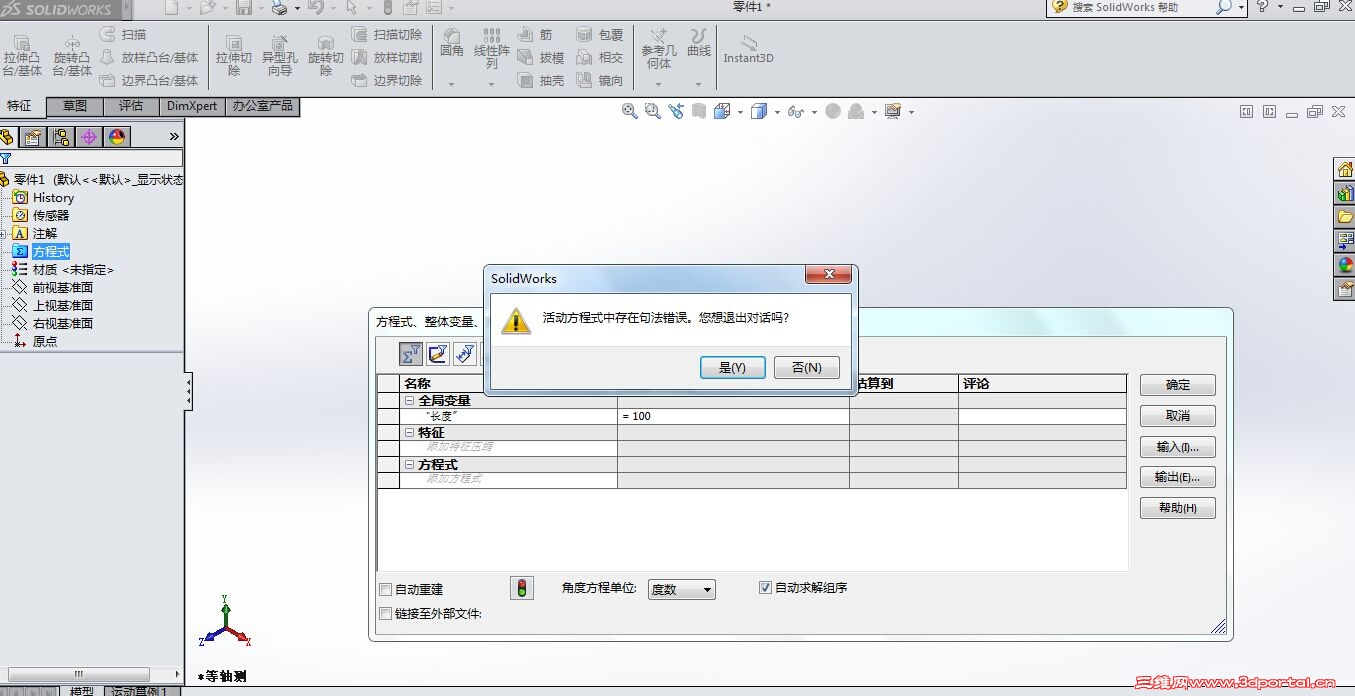This screenshot has height=696, width=1355.
Task: Collapse the 方程式 section
Action: click(x=409, y=464)
